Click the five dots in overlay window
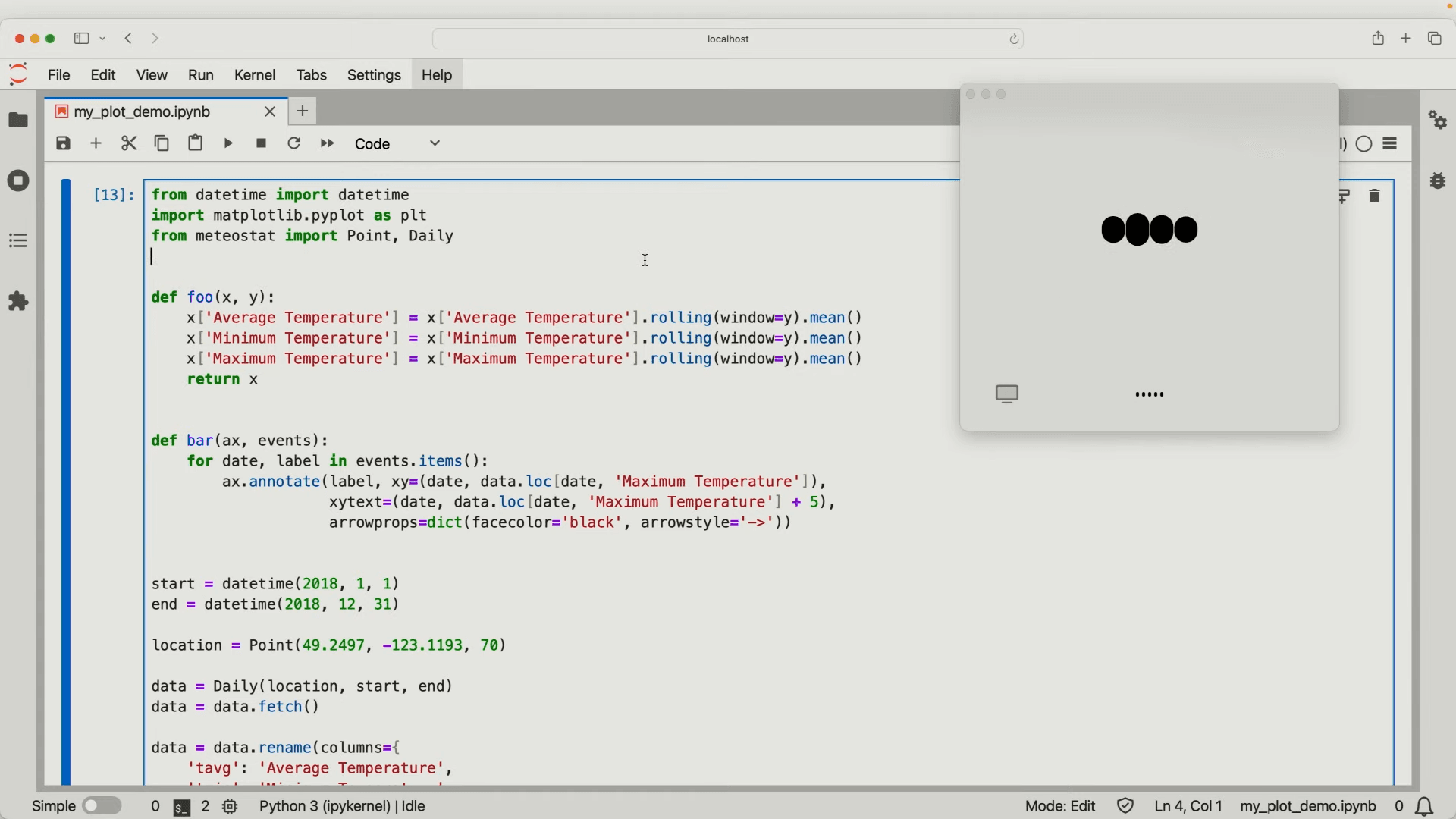This screenshot has width=1456, height=819. [x=1150, y=394]
